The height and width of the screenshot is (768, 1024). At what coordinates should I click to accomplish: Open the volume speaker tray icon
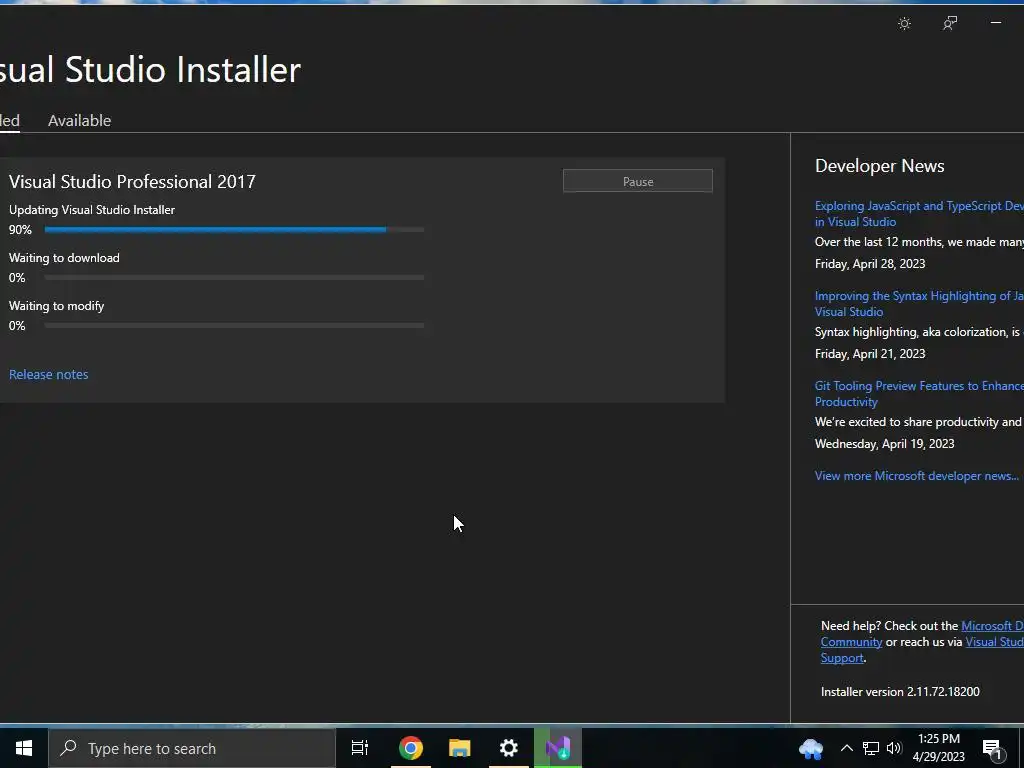click(894, 748)
